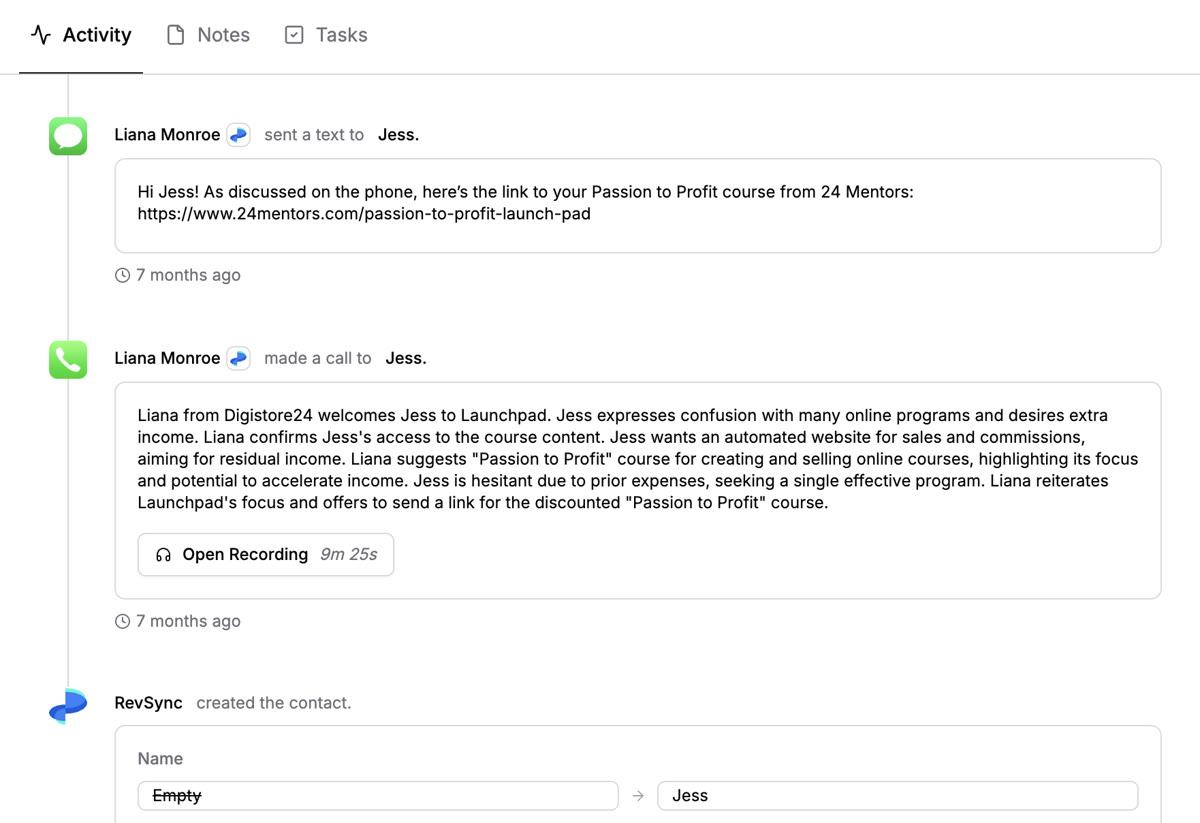This screenshot has width=1200, height=823.
Task: Click the headphones icon on Open Recording
Action: (x=162, y=554)
